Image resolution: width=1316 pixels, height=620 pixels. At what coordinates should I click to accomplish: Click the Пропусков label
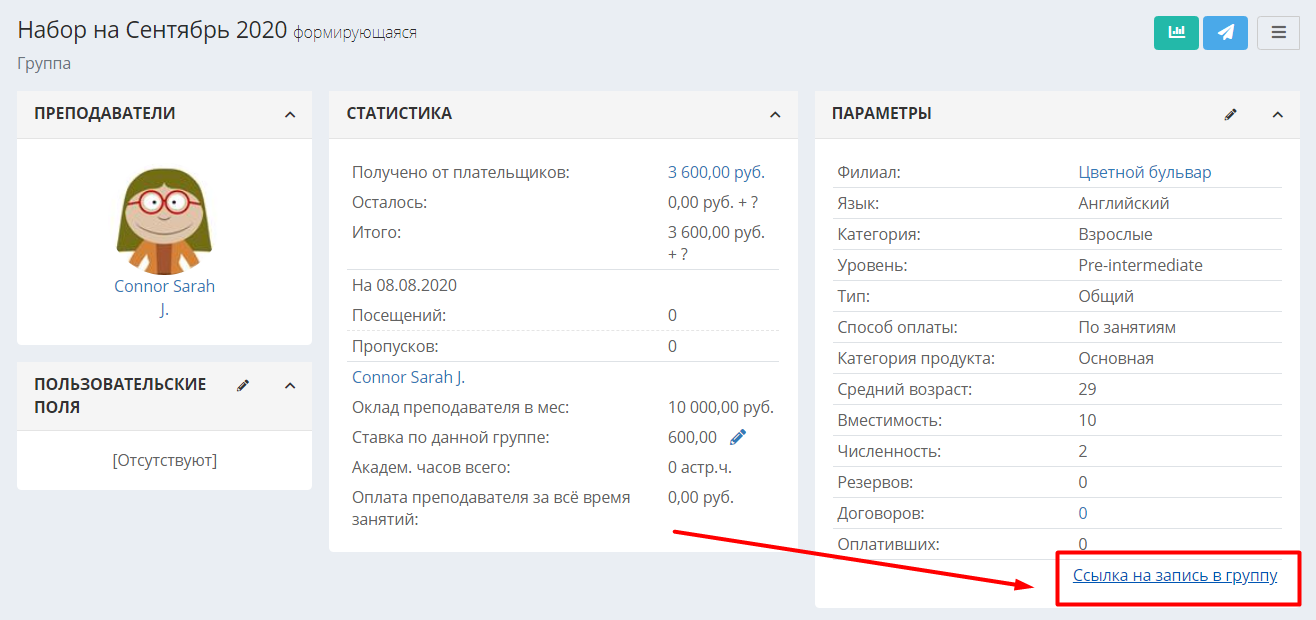396,346
